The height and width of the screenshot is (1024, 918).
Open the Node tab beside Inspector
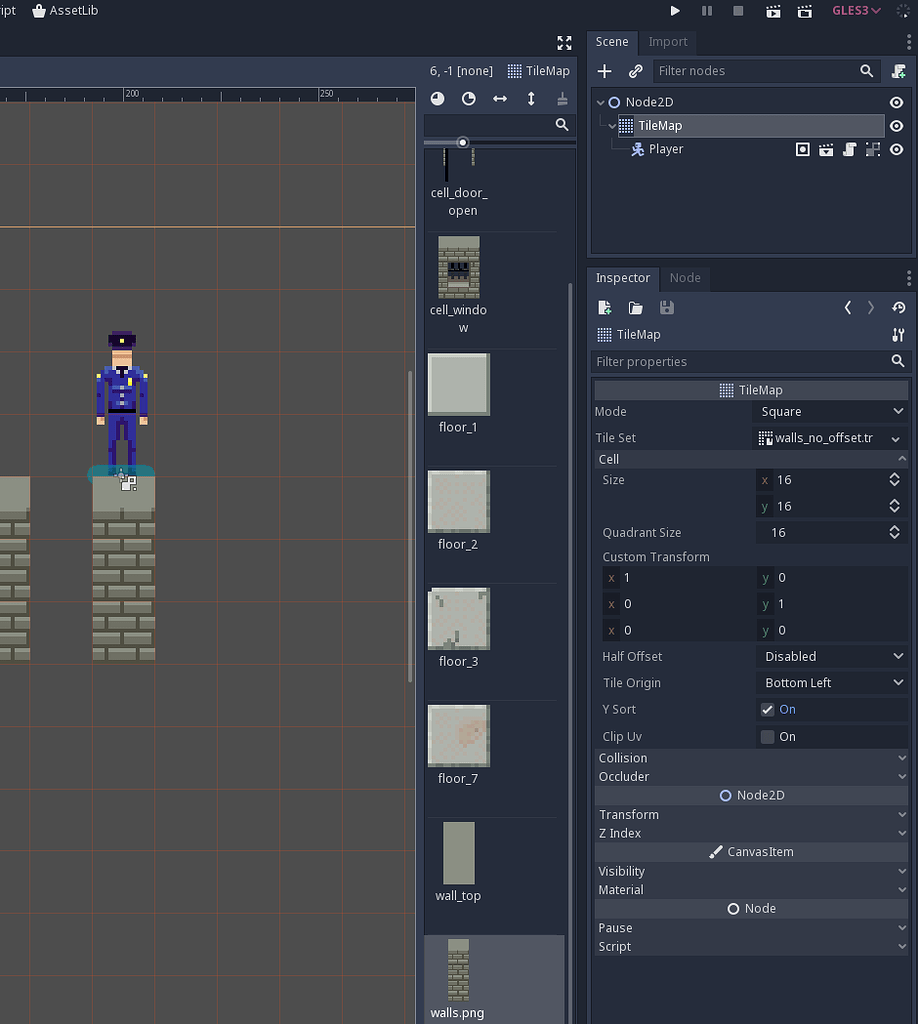(684, 278)
